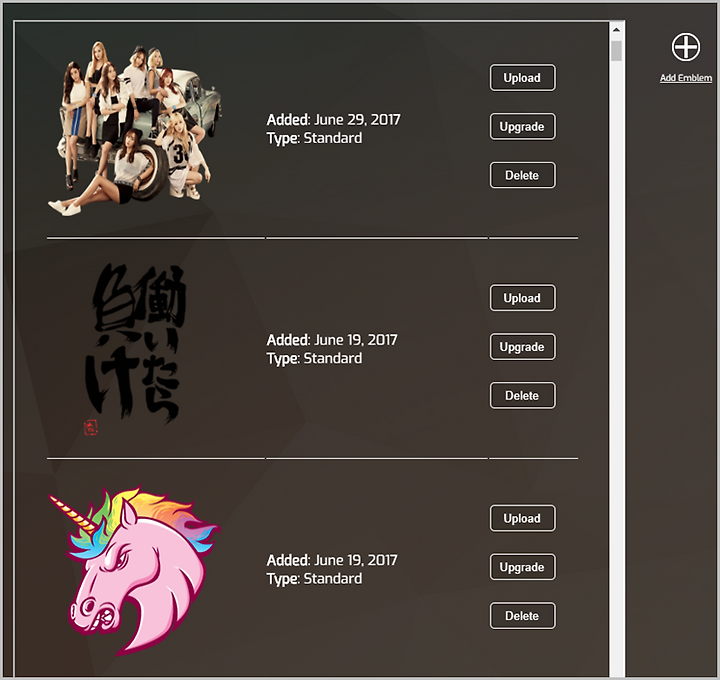
Task: Click the 'Added: June 29, 2017' text
Action: (333, 120)
